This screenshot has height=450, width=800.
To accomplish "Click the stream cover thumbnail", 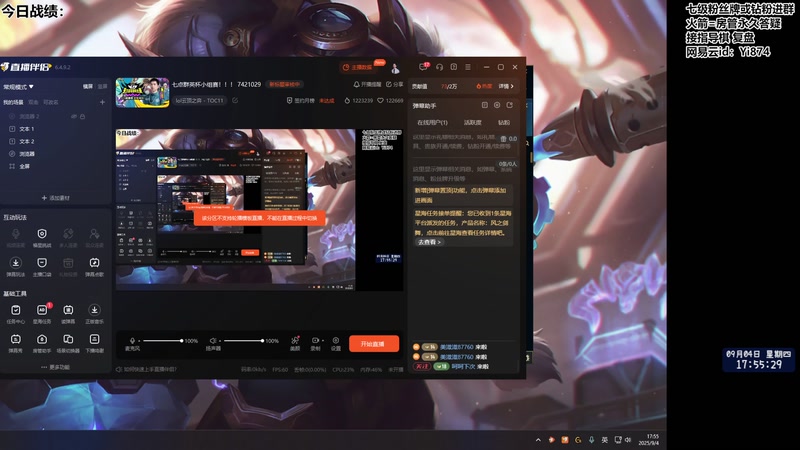I will (142, 92).
